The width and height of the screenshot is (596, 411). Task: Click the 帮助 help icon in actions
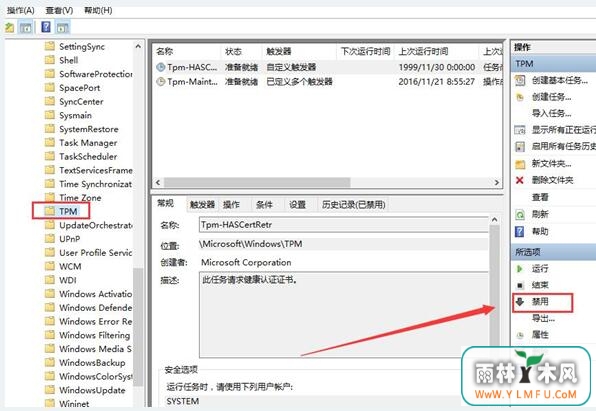tap(520, 231)
